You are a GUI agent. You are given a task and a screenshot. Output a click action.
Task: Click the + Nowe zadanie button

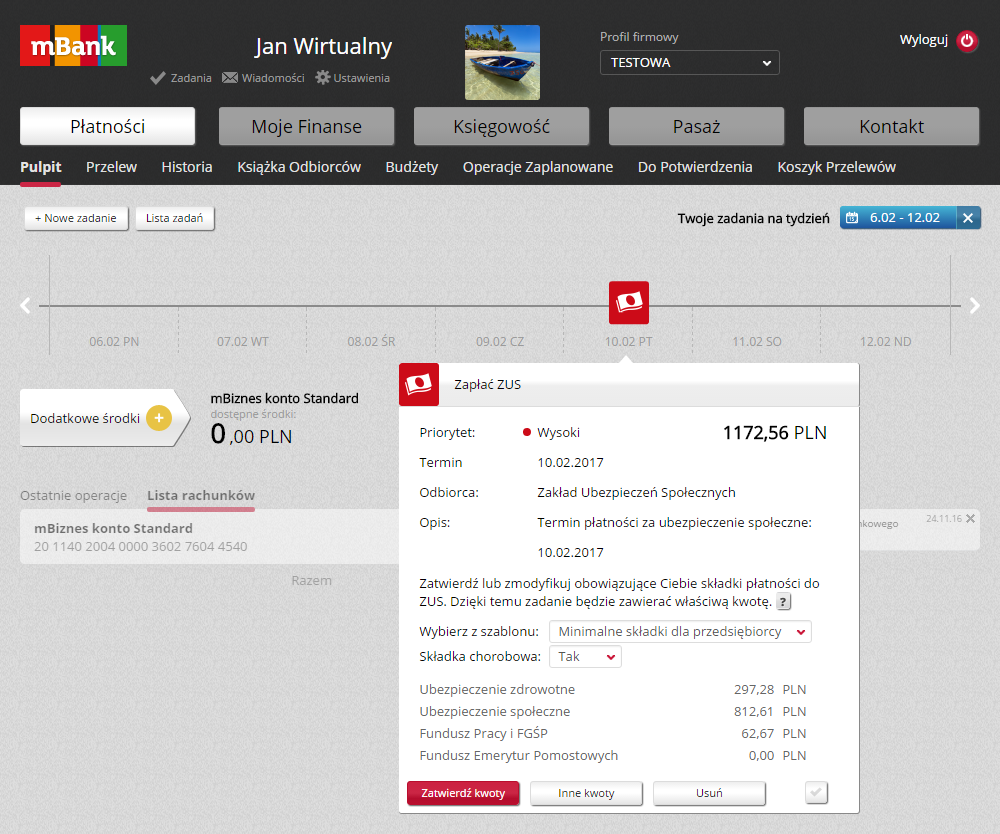coord(76,218)
